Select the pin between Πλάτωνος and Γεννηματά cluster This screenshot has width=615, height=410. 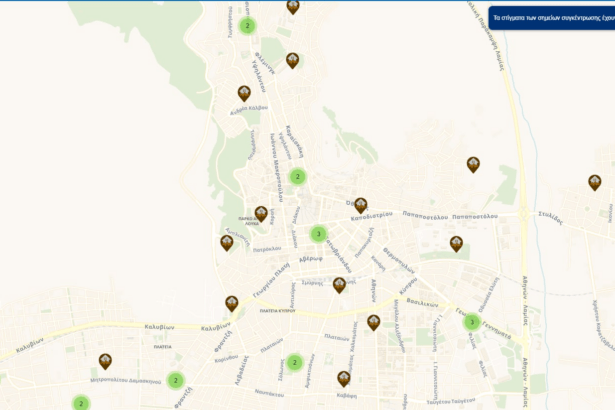tap(374, 321)
